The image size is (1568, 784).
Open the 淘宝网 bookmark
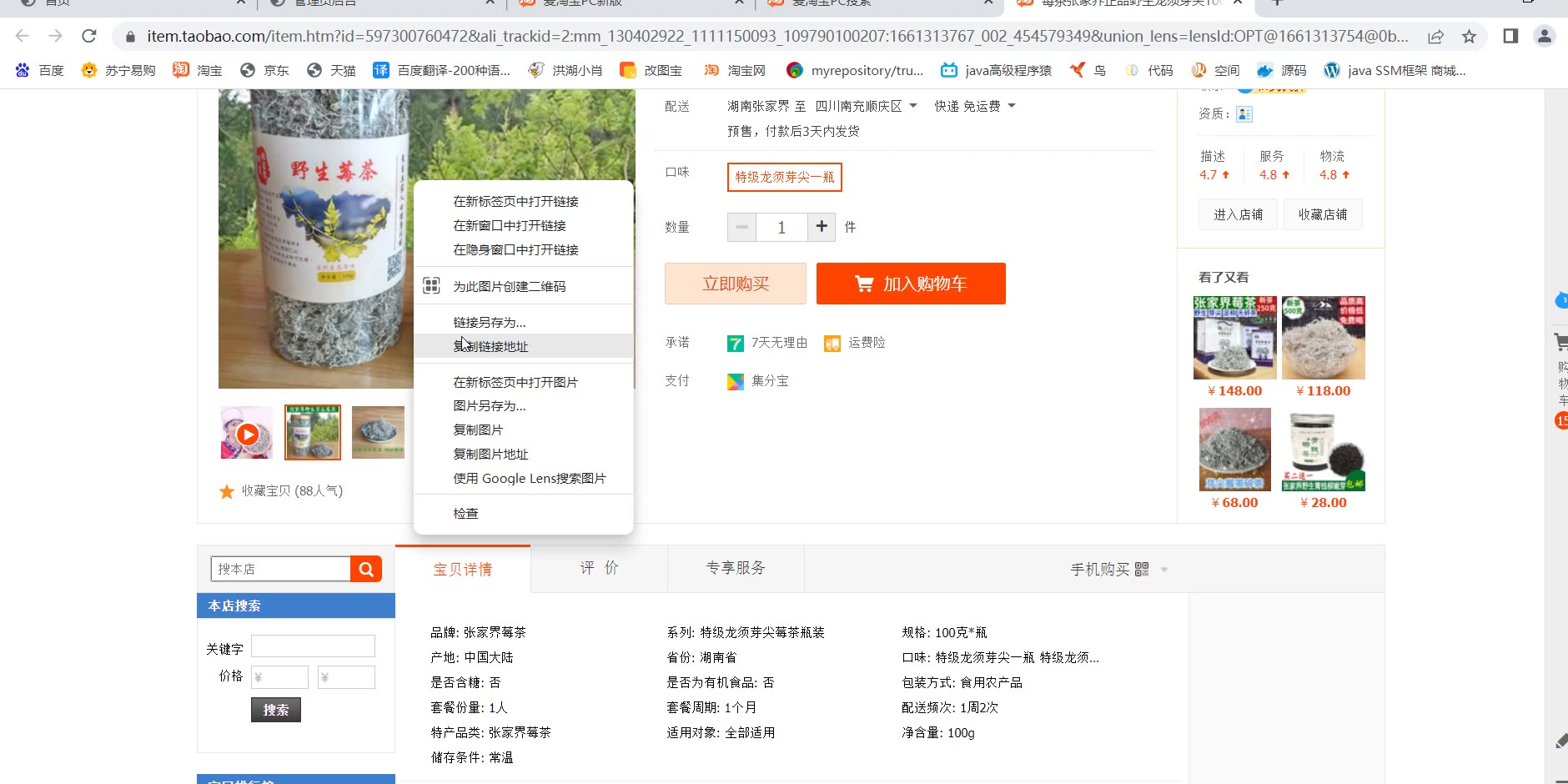click(x=734, y=70)
